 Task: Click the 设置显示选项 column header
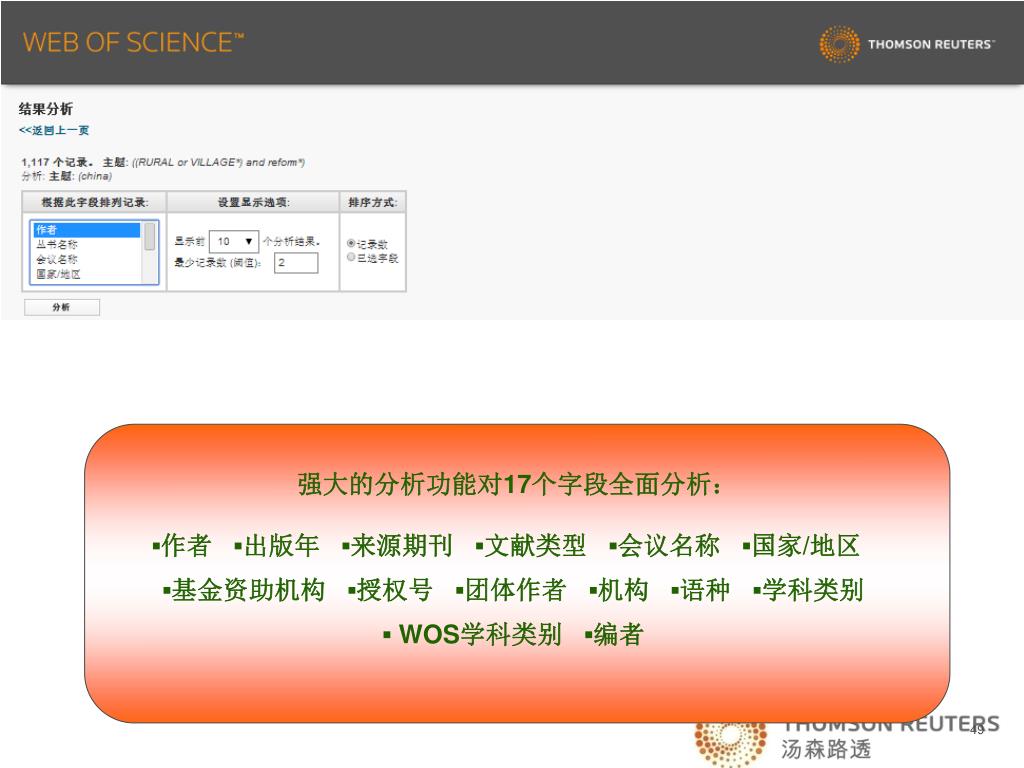pos(253,202)
